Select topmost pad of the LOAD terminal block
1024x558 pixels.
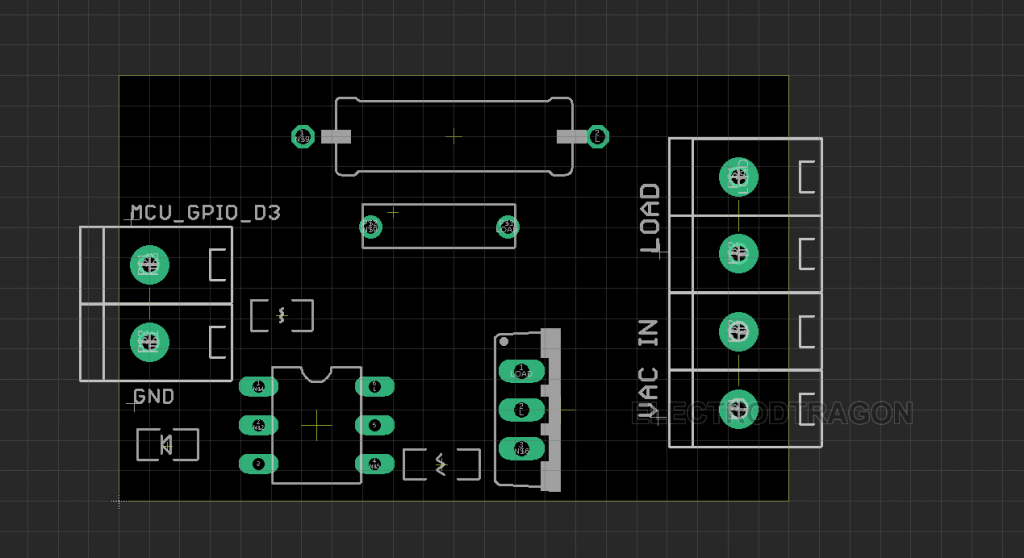(x=739, y=177)
